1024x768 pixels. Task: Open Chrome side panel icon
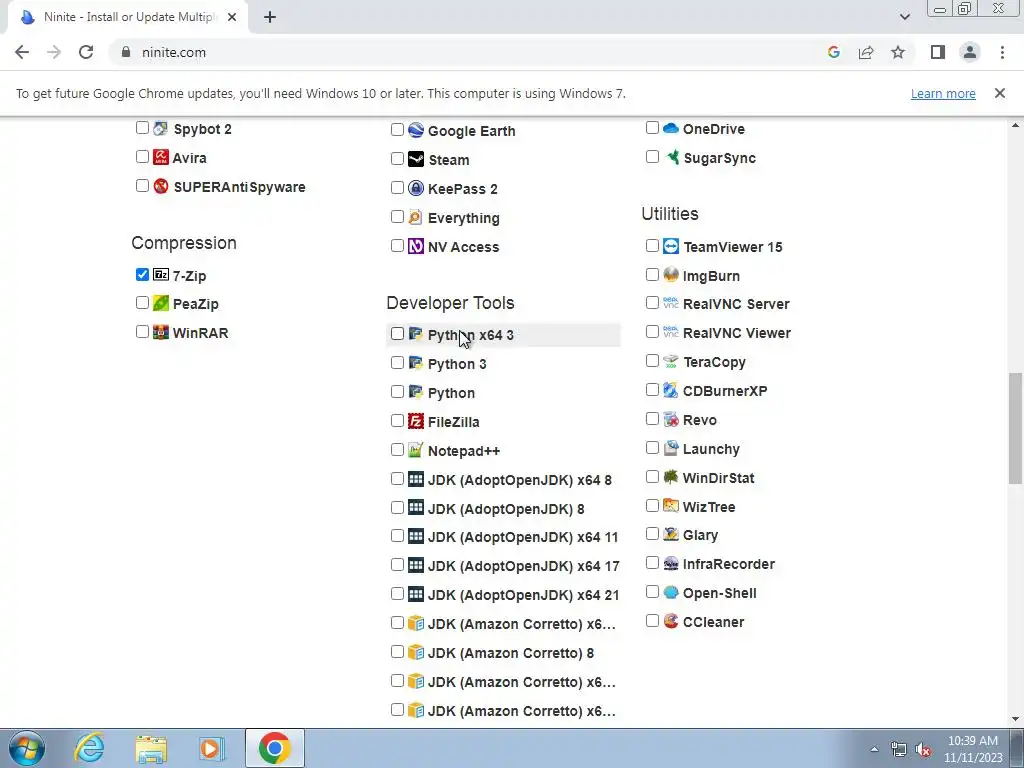(x=938, y=52)
